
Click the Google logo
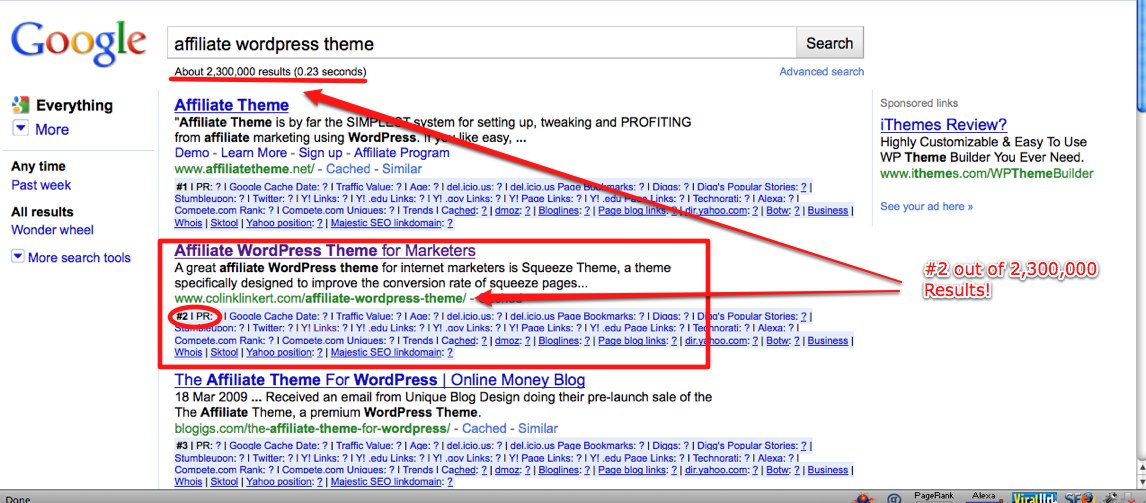click(x=78, y=44)
